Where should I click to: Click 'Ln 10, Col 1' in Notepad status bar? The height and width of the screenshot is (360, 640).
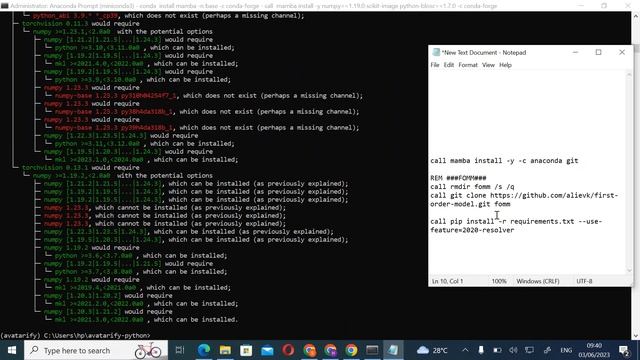pos(447,281)
